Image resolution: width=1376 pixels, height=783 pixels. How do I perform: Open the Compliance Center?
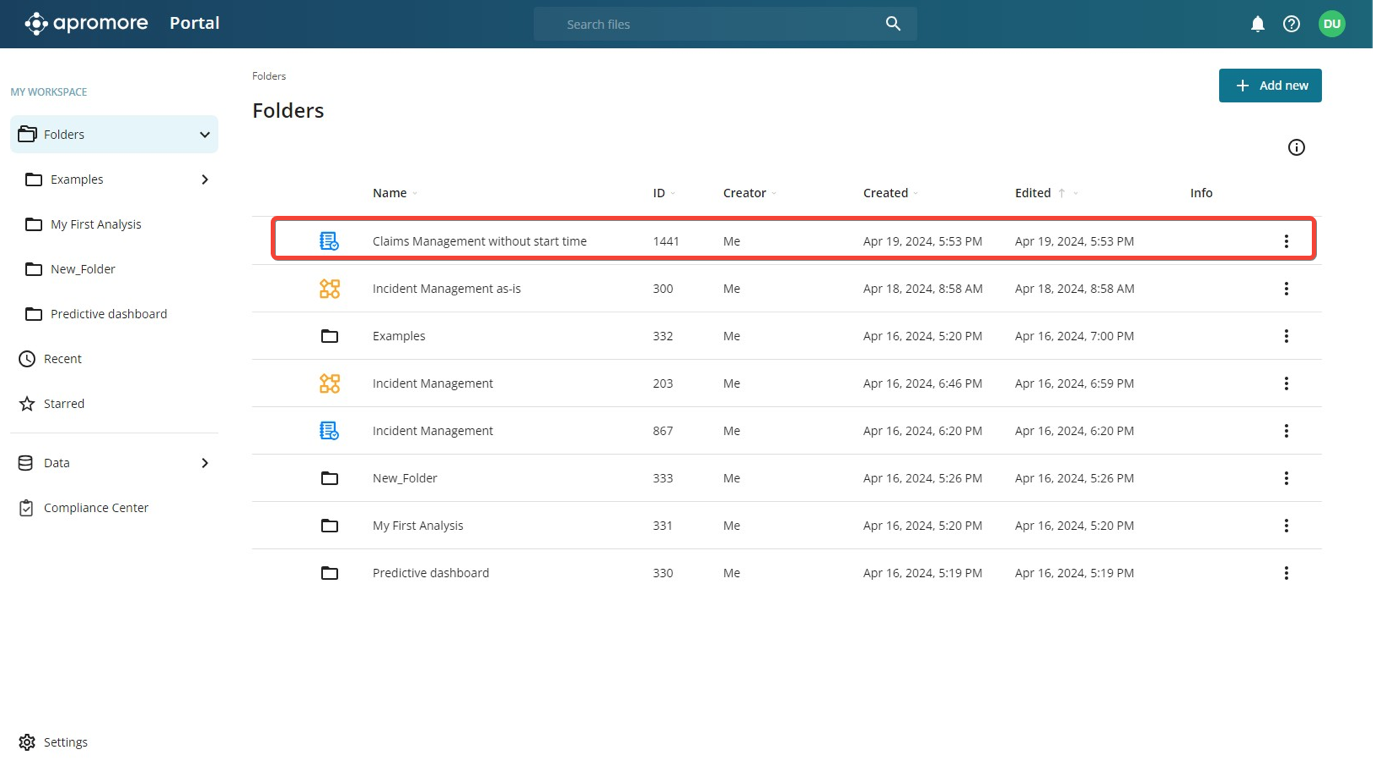tap(96, 508)
